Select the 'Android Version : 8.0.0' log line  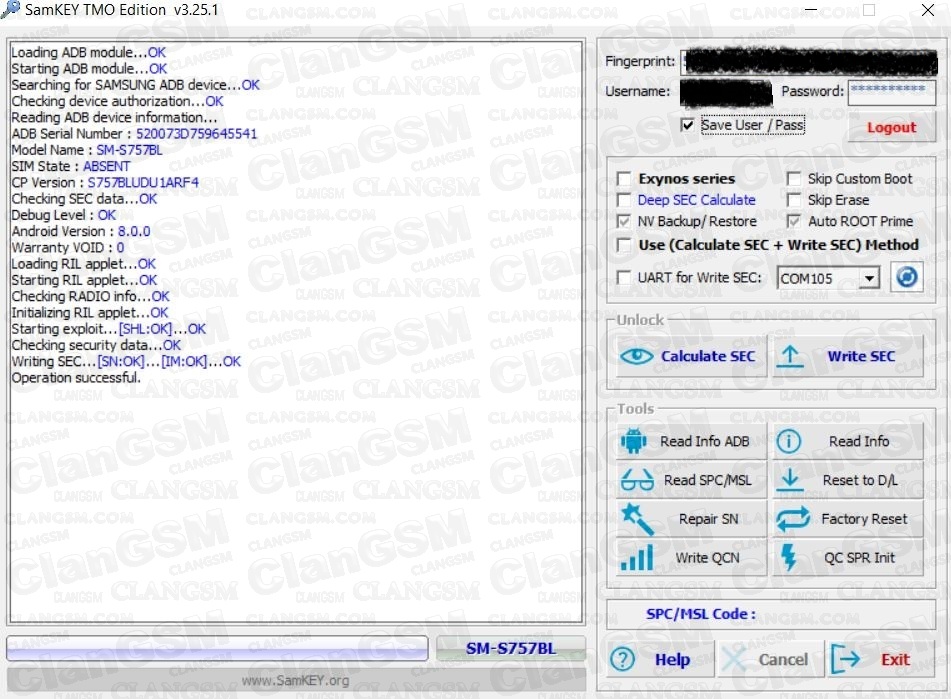tap(81, 231)
